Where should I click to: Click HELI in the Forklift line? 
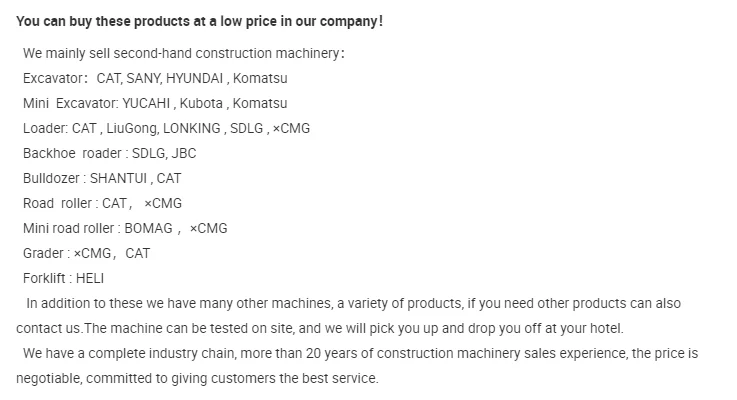(90, 278)
